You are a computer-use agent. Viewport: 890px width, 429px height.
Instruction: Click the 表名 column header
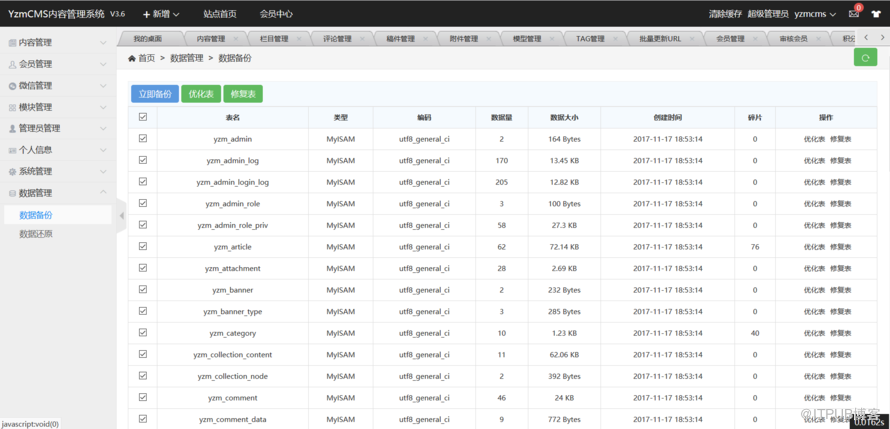[233, 117]
